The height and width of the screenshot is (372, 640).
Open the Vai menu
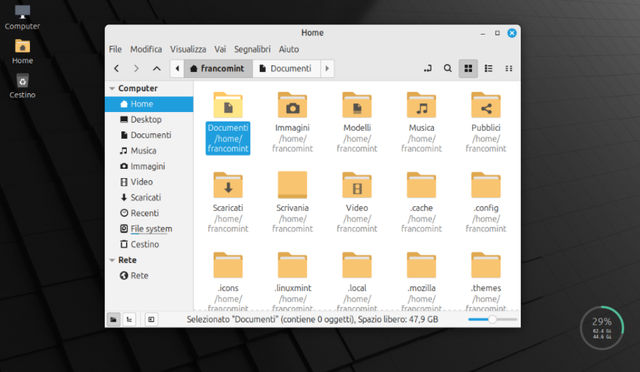(220, 49)
